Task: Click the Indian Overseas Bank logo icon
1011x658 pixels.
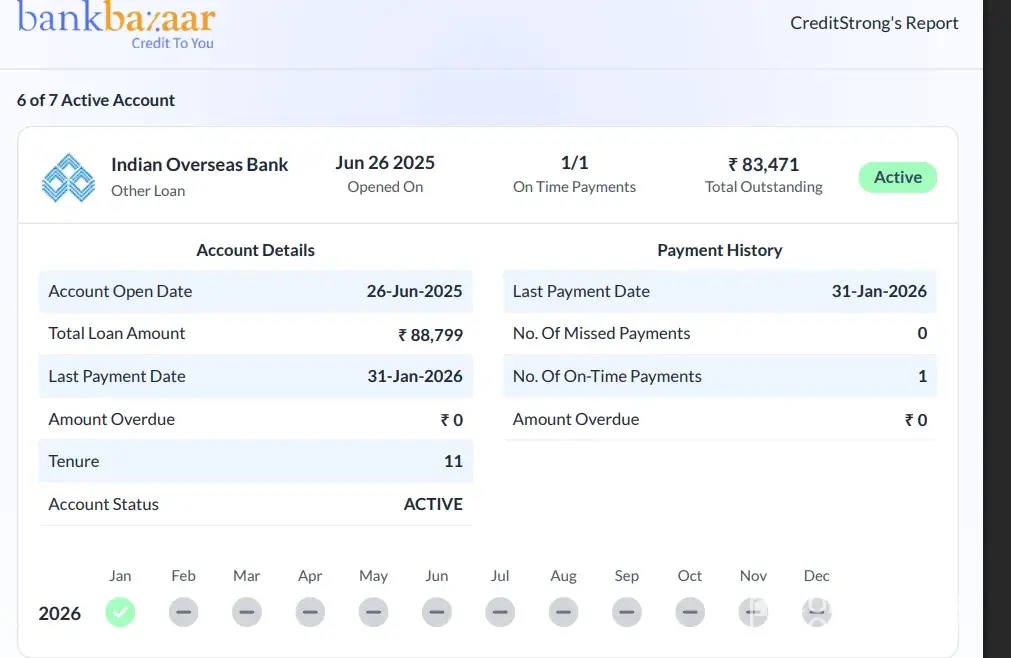Action: click(68, 178)
